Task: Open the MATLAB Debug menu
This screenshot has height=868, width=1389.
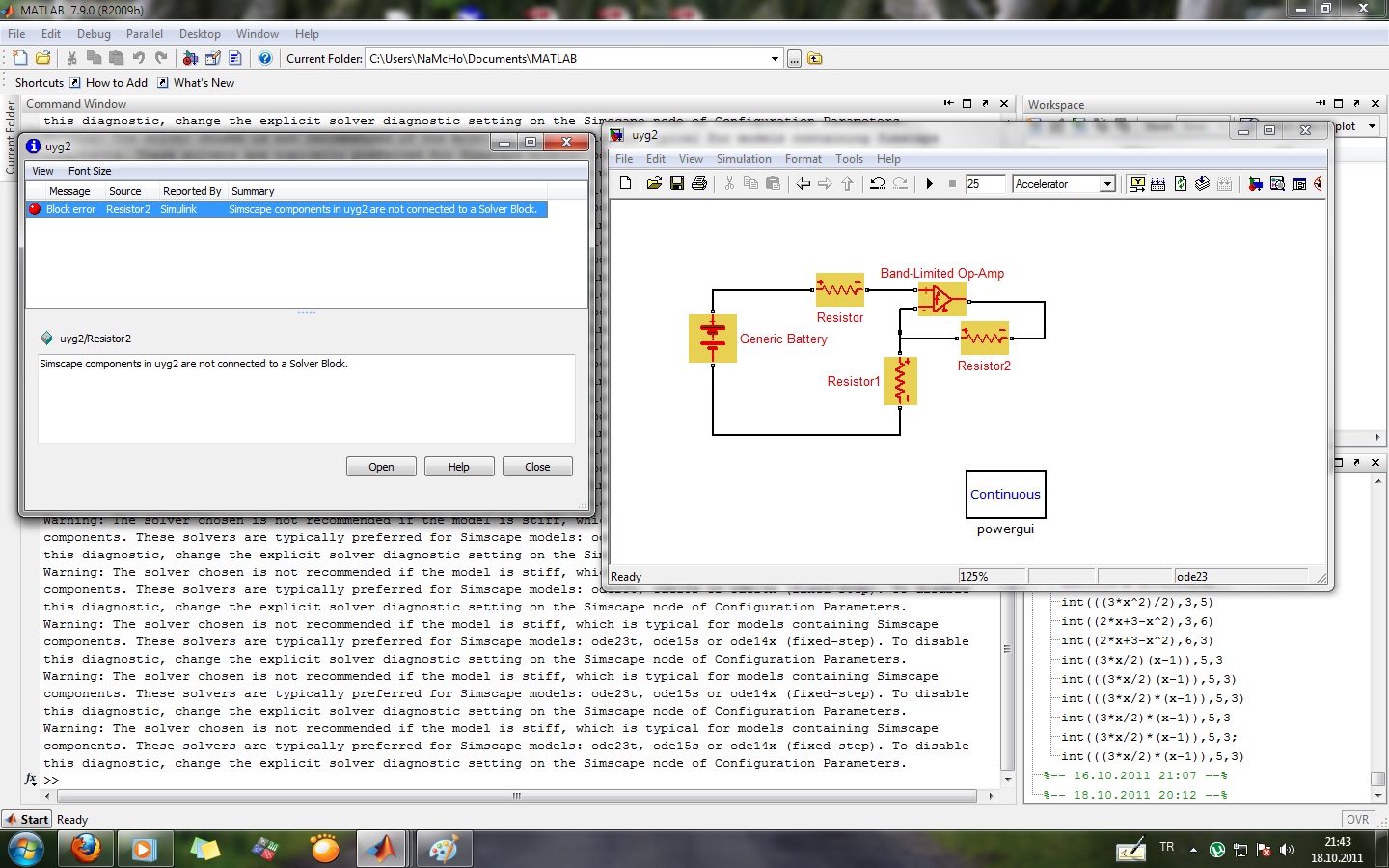Action: (94, 33)
